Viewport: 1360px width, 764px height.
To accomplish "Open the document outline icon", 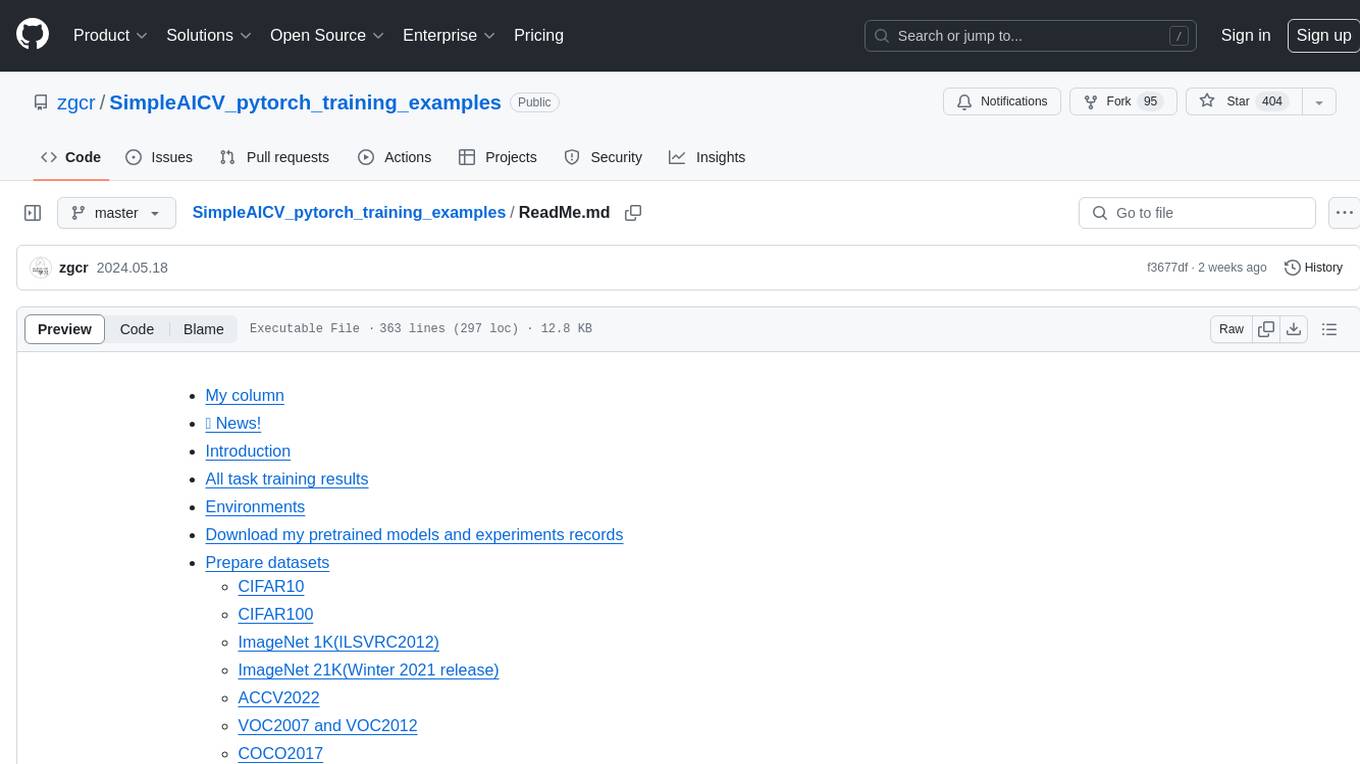I will [1329, 329].
